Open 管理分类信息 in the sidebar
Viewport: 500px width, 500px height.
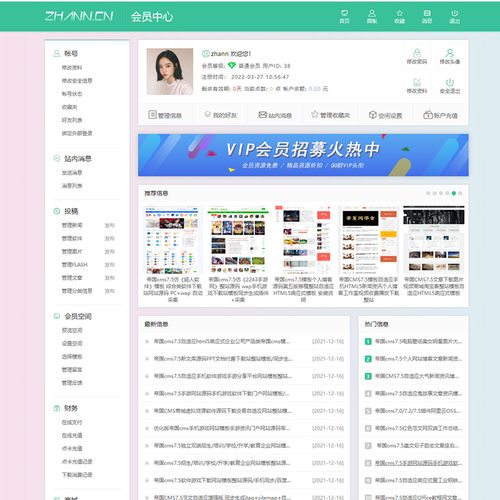(77, 291)
